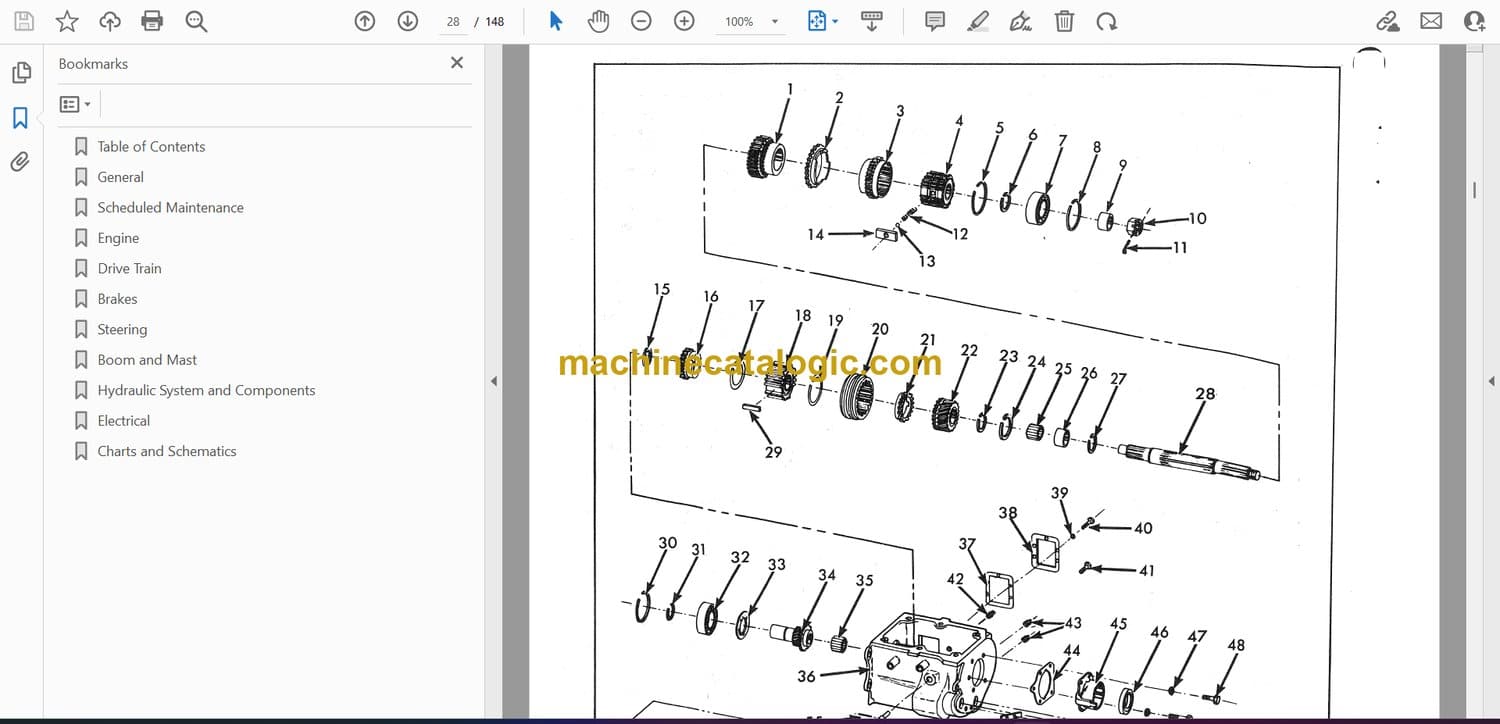The height and width of the screenshot is (724, 1500).
Task: Click the scrolling mode keyboard icon
Action: coord(872,21)
